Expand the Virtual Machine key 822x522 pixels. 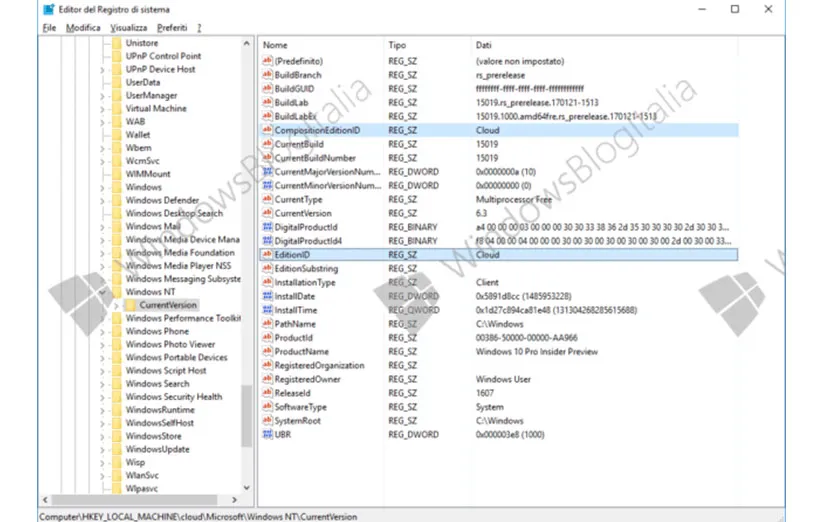point(102,109)
